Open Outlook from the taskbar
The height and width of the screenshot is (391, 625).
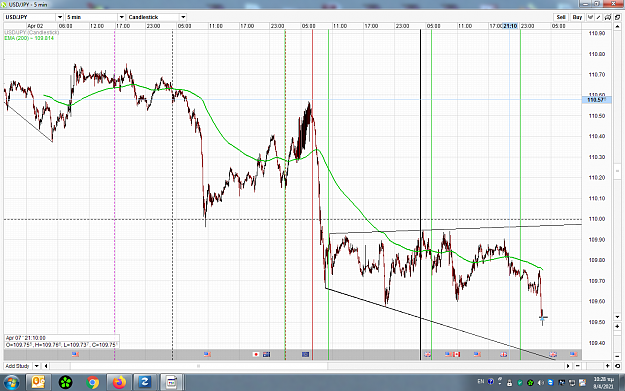(38, 383)
